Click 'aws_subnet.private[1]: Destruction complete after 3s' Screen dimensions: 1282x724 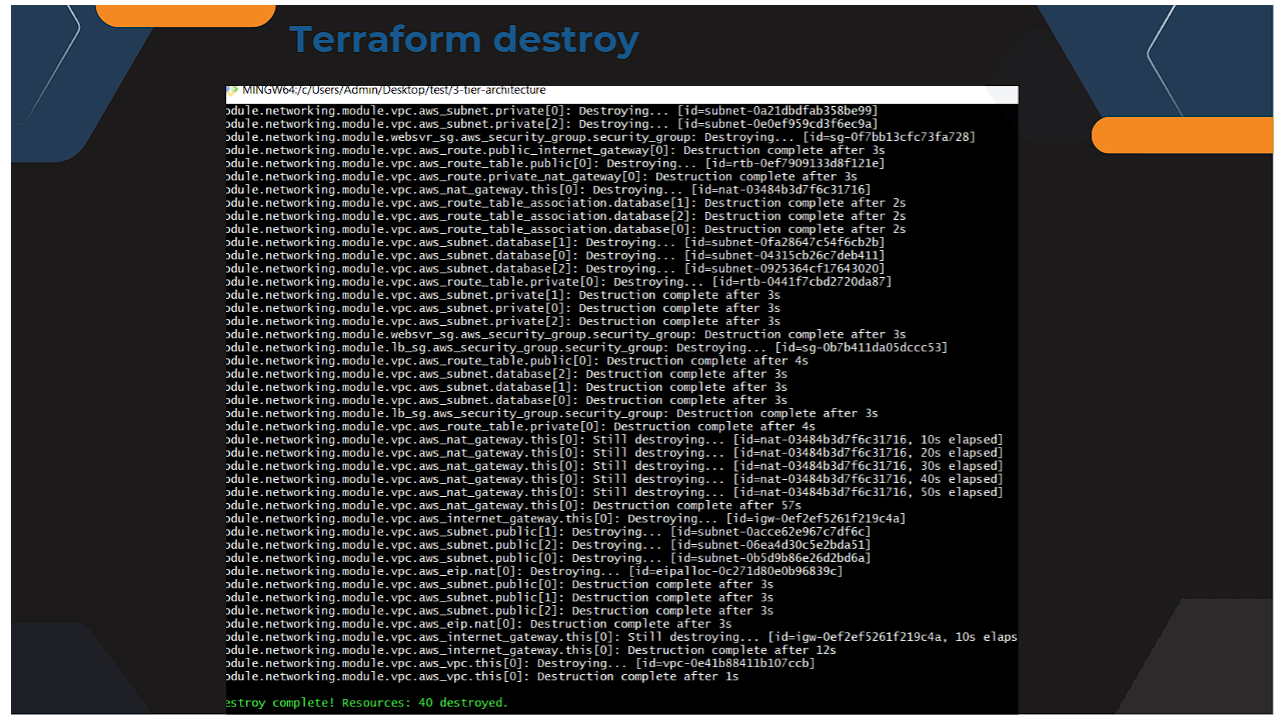[504, 295]
